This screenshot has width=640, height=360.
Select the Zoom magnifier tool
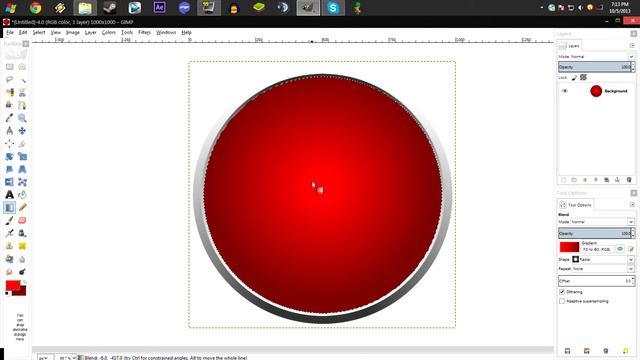pos(22,118)
